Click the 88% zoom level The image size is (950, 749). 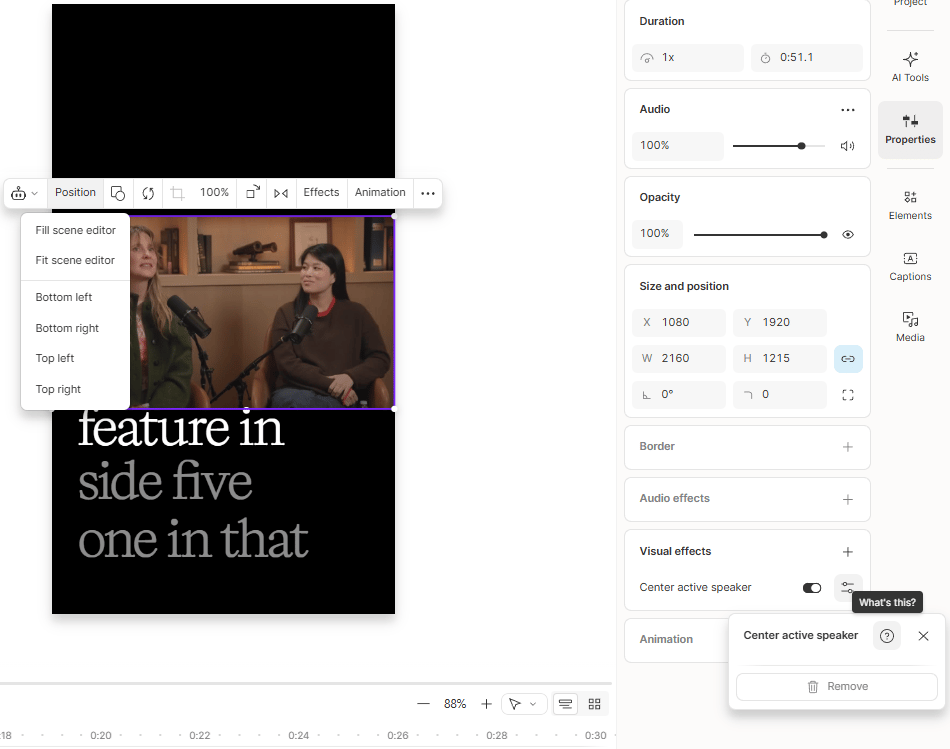click(x=455, y=704)
